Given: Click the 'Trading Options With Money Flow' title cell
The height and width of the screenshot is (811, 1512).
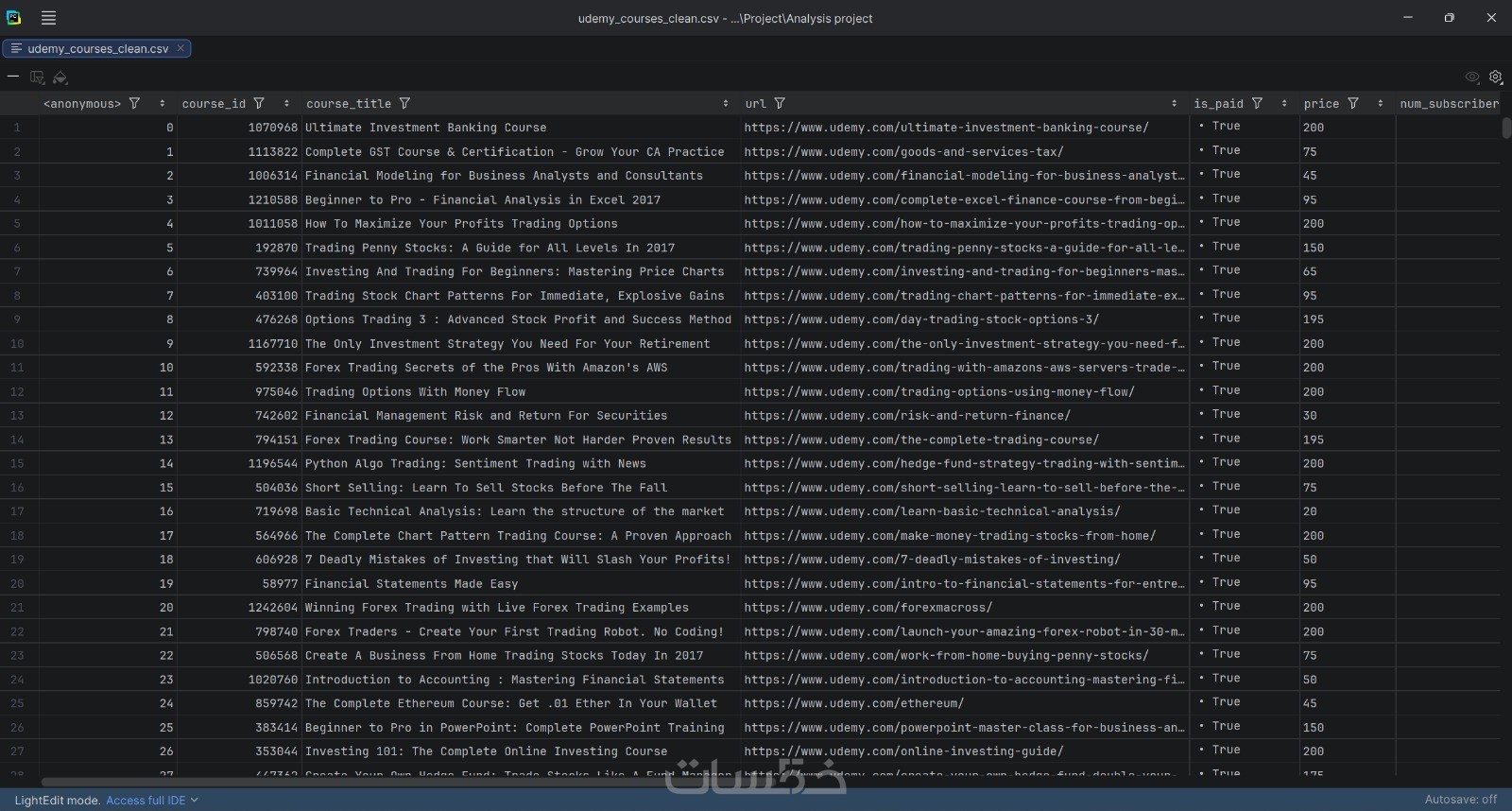Looking at the screenshot, I should 521,392.
